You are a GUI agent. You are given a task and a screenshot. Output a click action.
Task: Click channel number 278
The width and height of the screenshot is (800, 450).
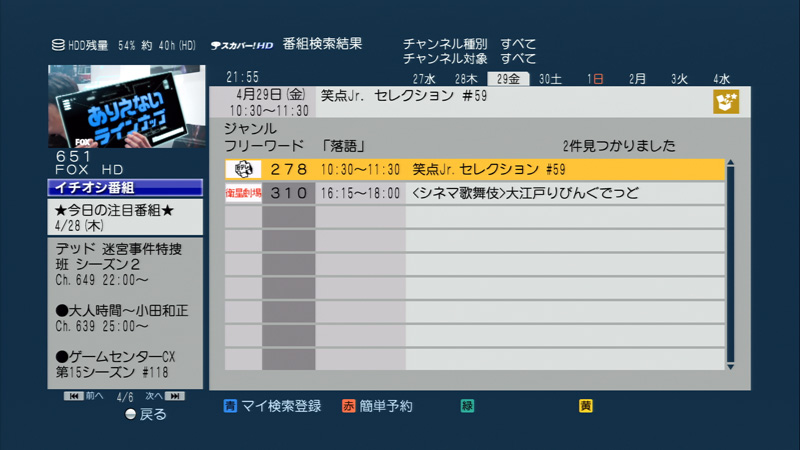[x=289, y=169]
